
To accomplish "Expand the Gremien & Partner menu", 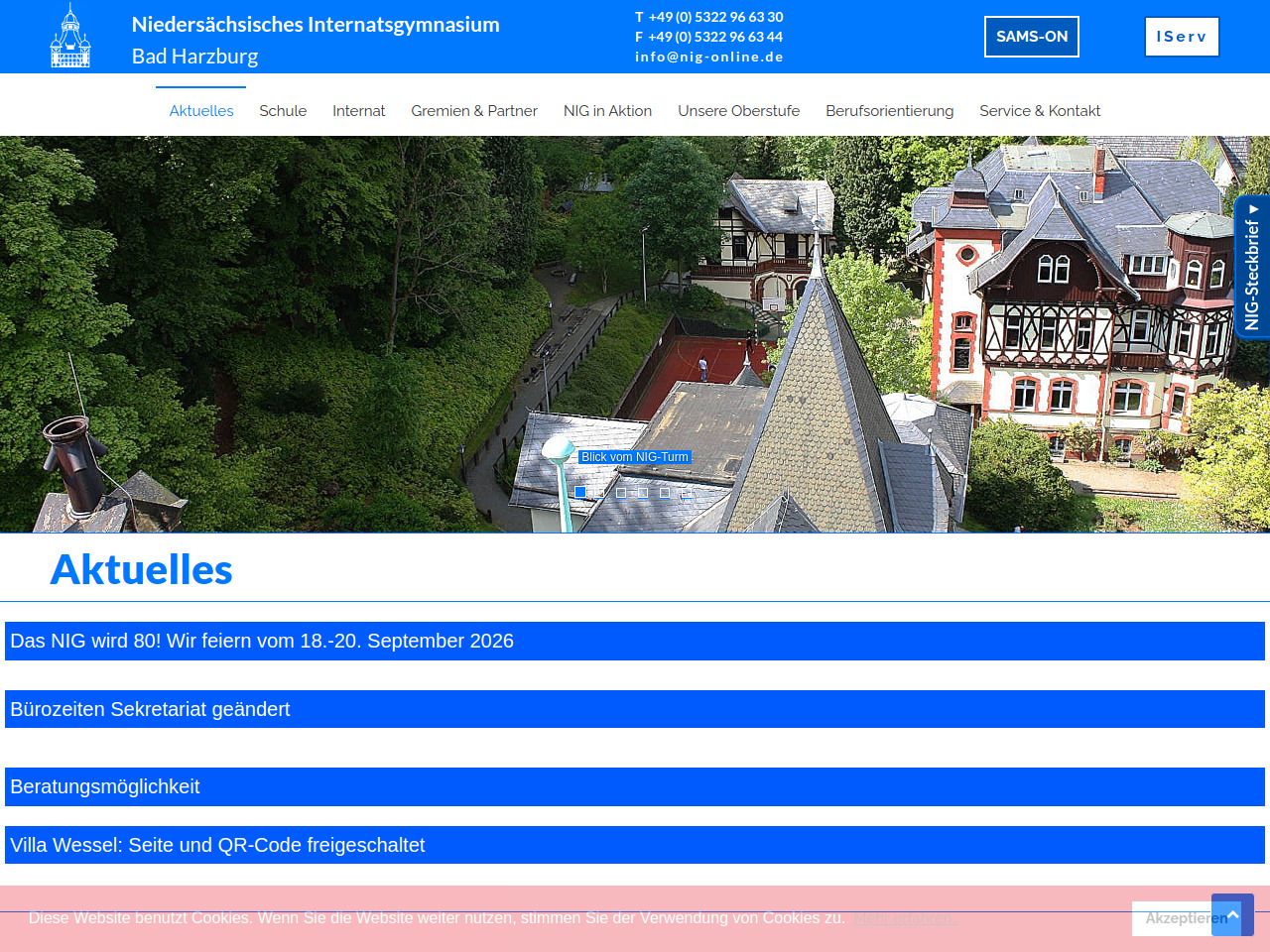I will tap(474, 111).
